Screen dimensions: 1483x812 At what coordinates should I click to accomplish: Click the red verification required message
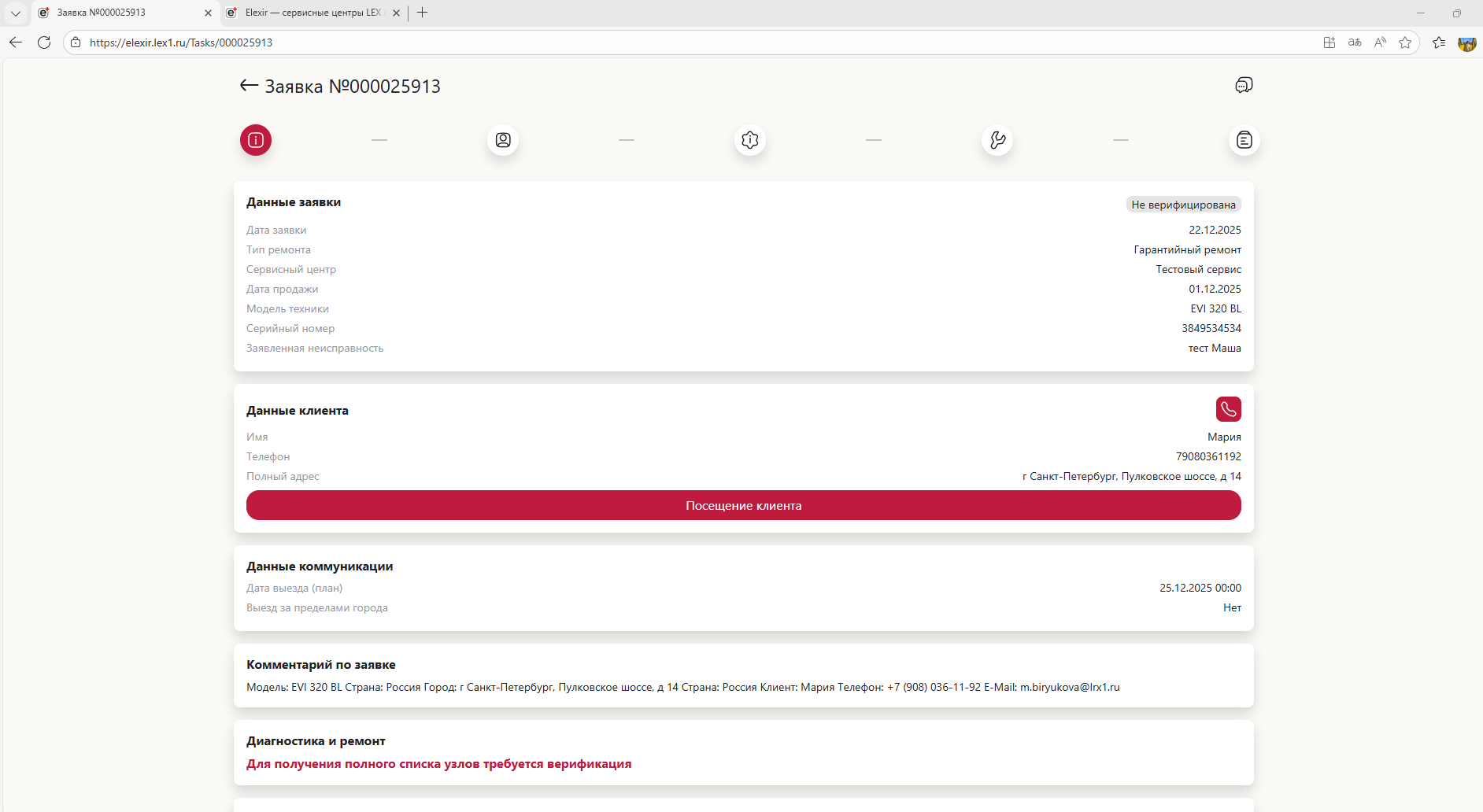tap(438, 764)
